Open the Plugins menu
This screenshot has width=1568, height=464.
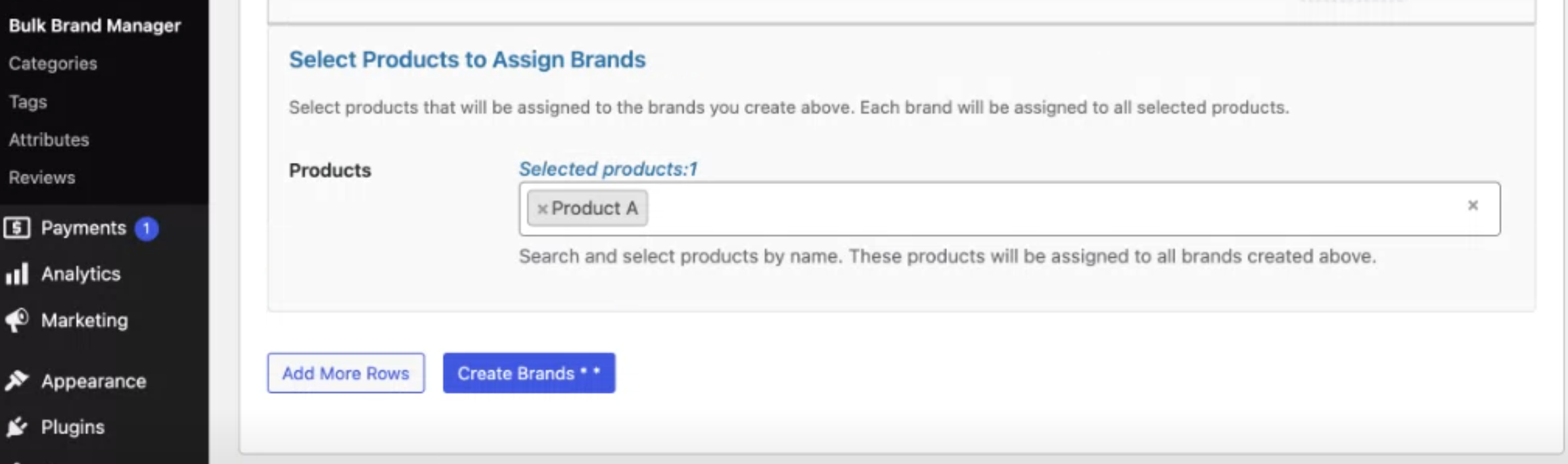72,427
